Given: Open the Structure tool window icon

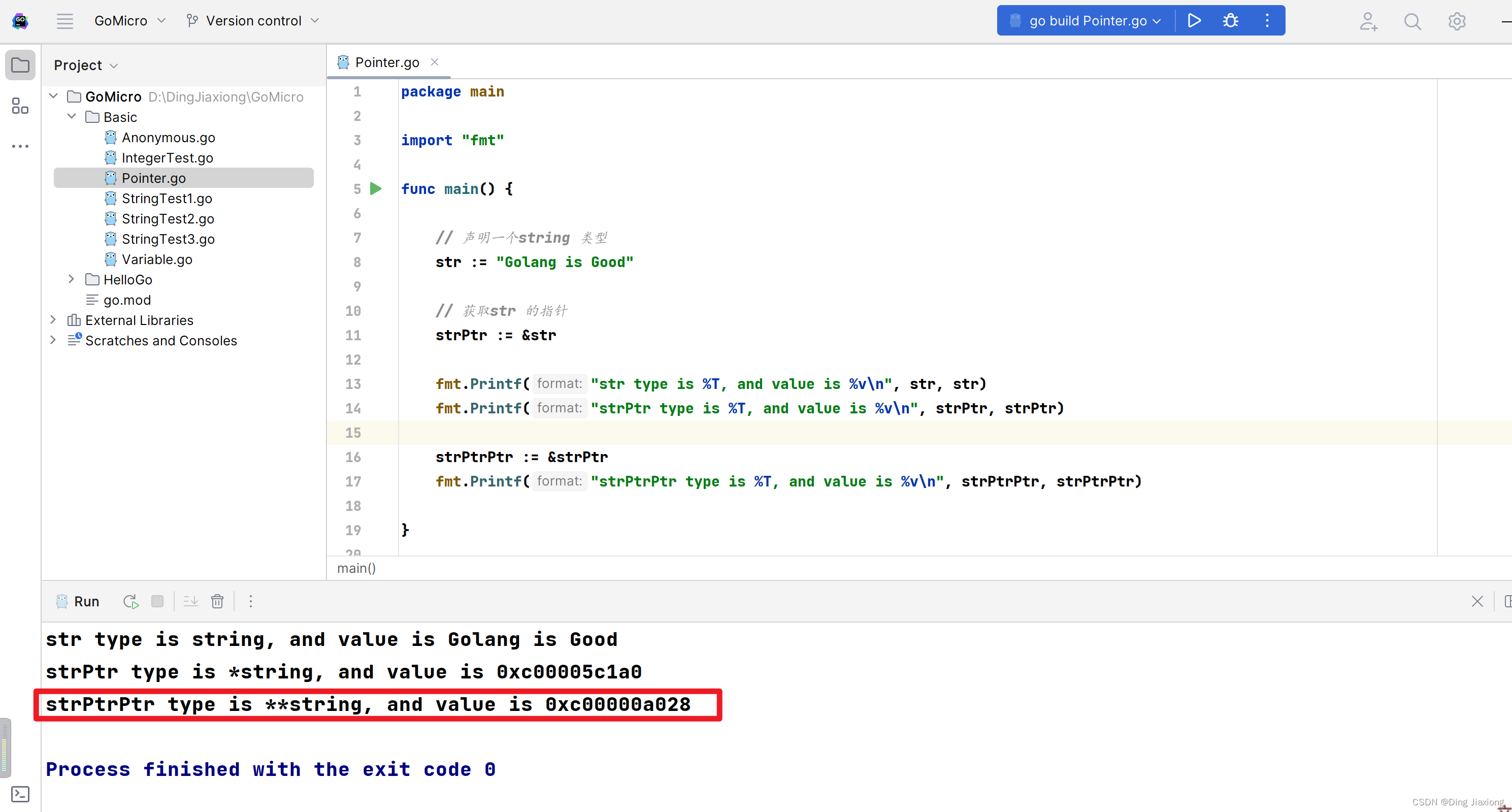Looking at the screenshot, I should (x=20, y=106).
